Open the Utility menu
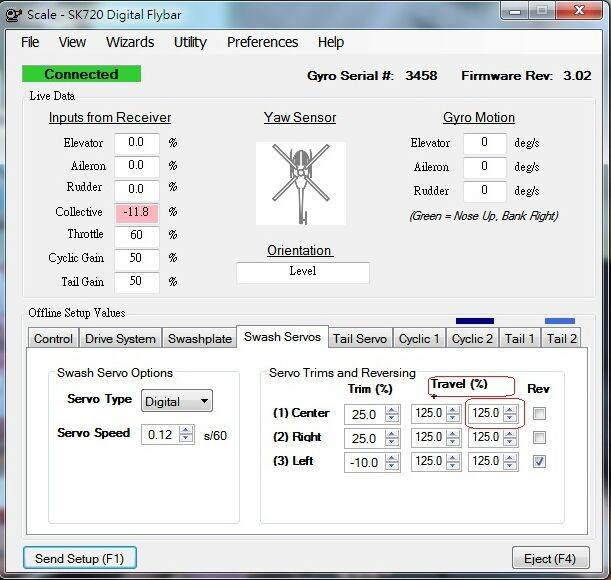The image size is (611, 580). click(x=190, y=42)
